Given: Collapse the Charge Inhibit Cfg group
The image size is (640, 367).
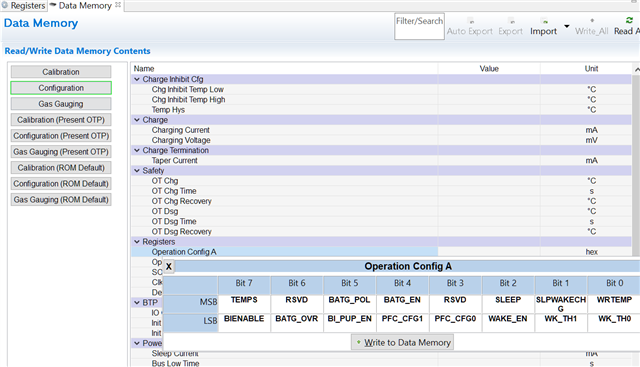Looking at the screenshot, I should click(x=137, y=79).
